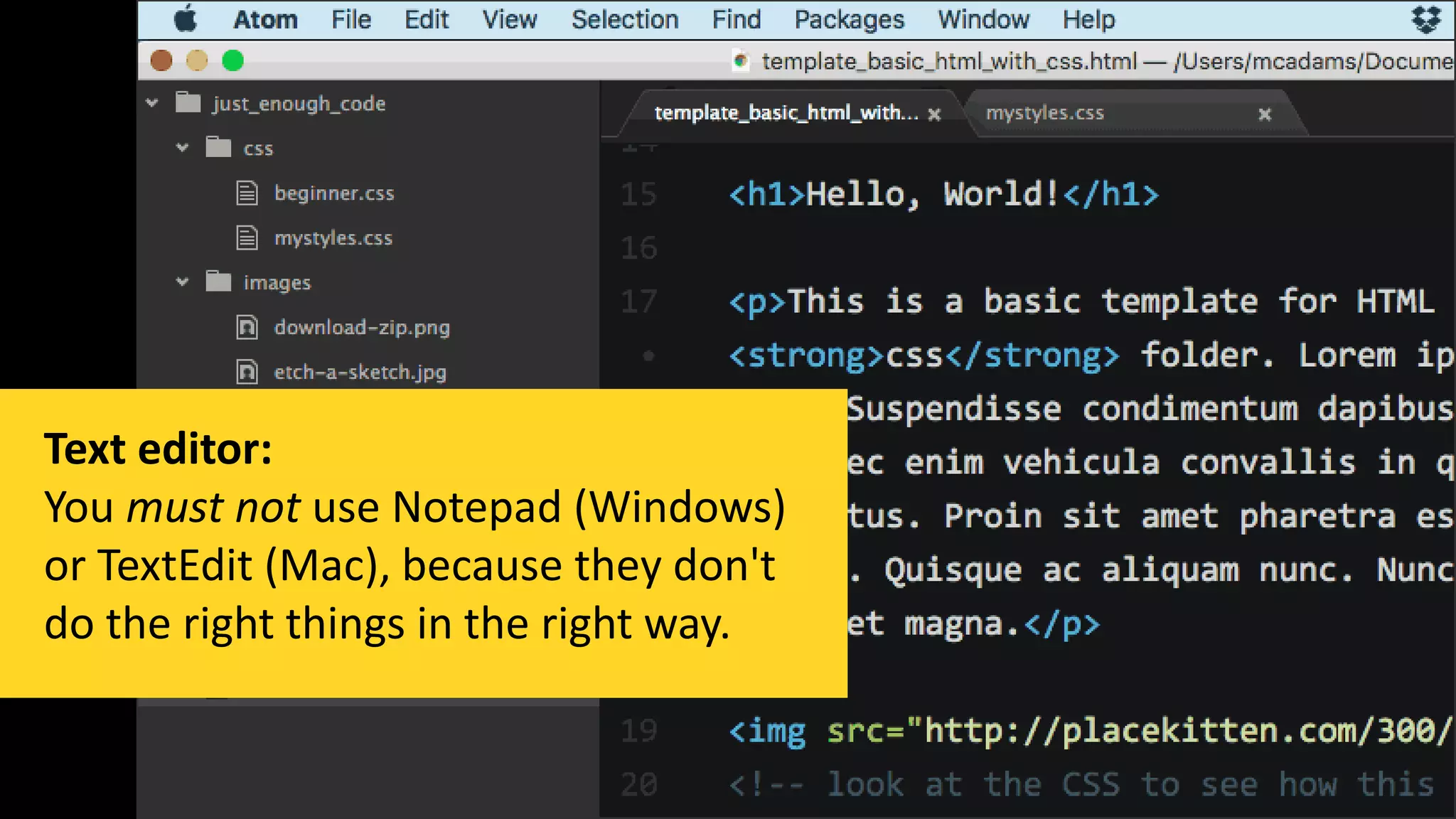Screen dimensions: 1456x819
Task: Click line number 17 in the gutter
Action: (x=638, y=301)
